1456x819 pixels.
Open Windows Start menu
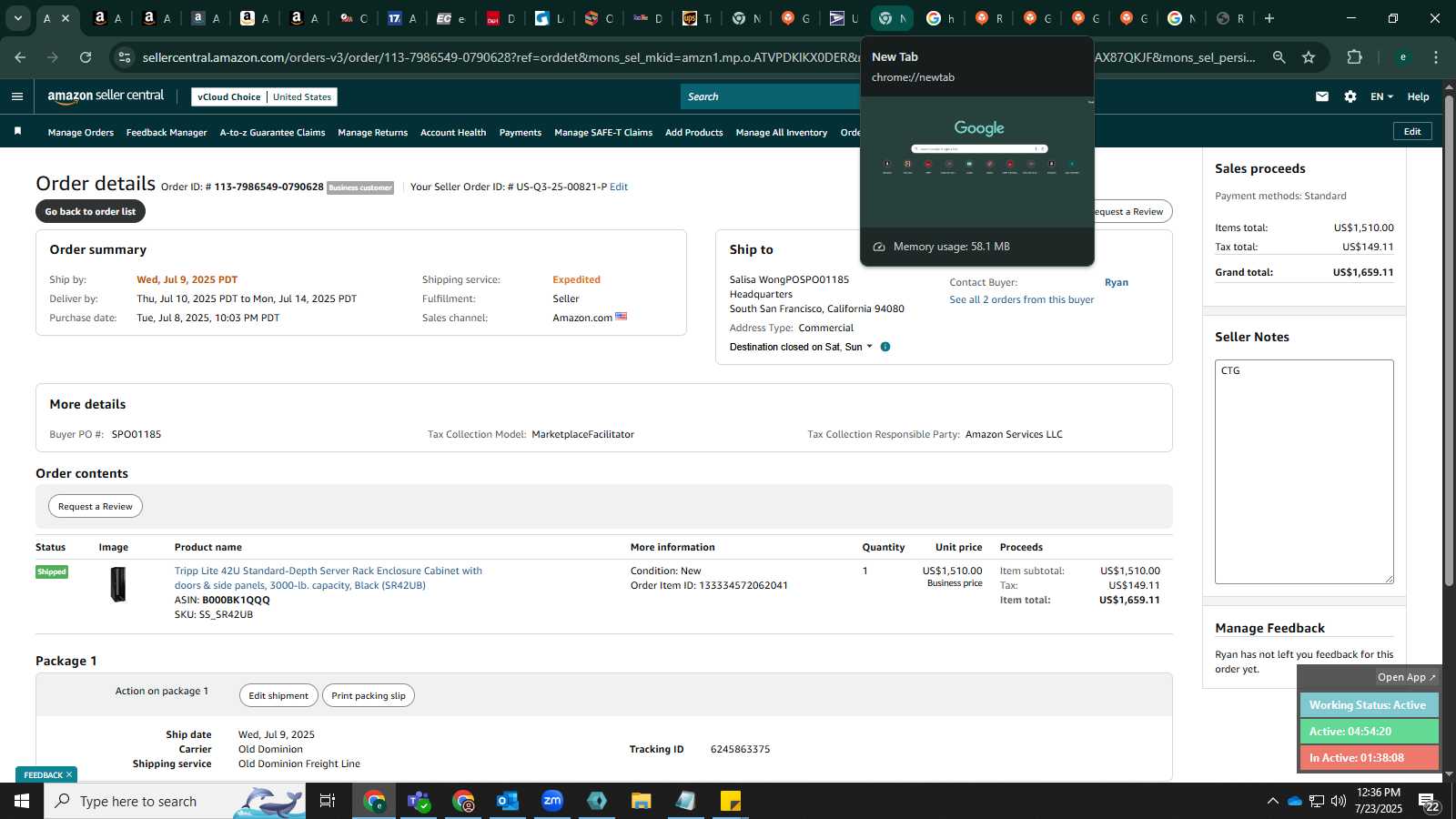click(22, 801)
